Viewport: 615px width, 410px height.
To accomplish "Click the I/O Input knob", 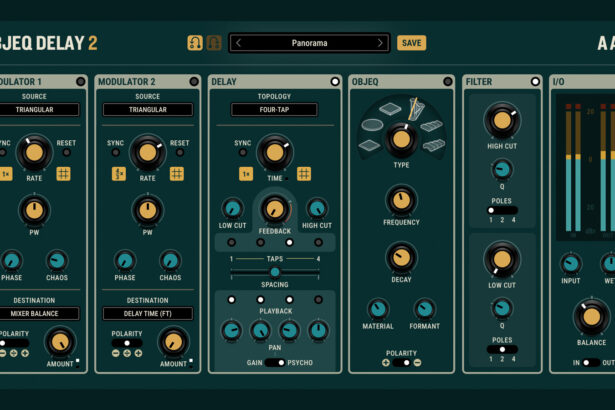I will coord(571,264).
